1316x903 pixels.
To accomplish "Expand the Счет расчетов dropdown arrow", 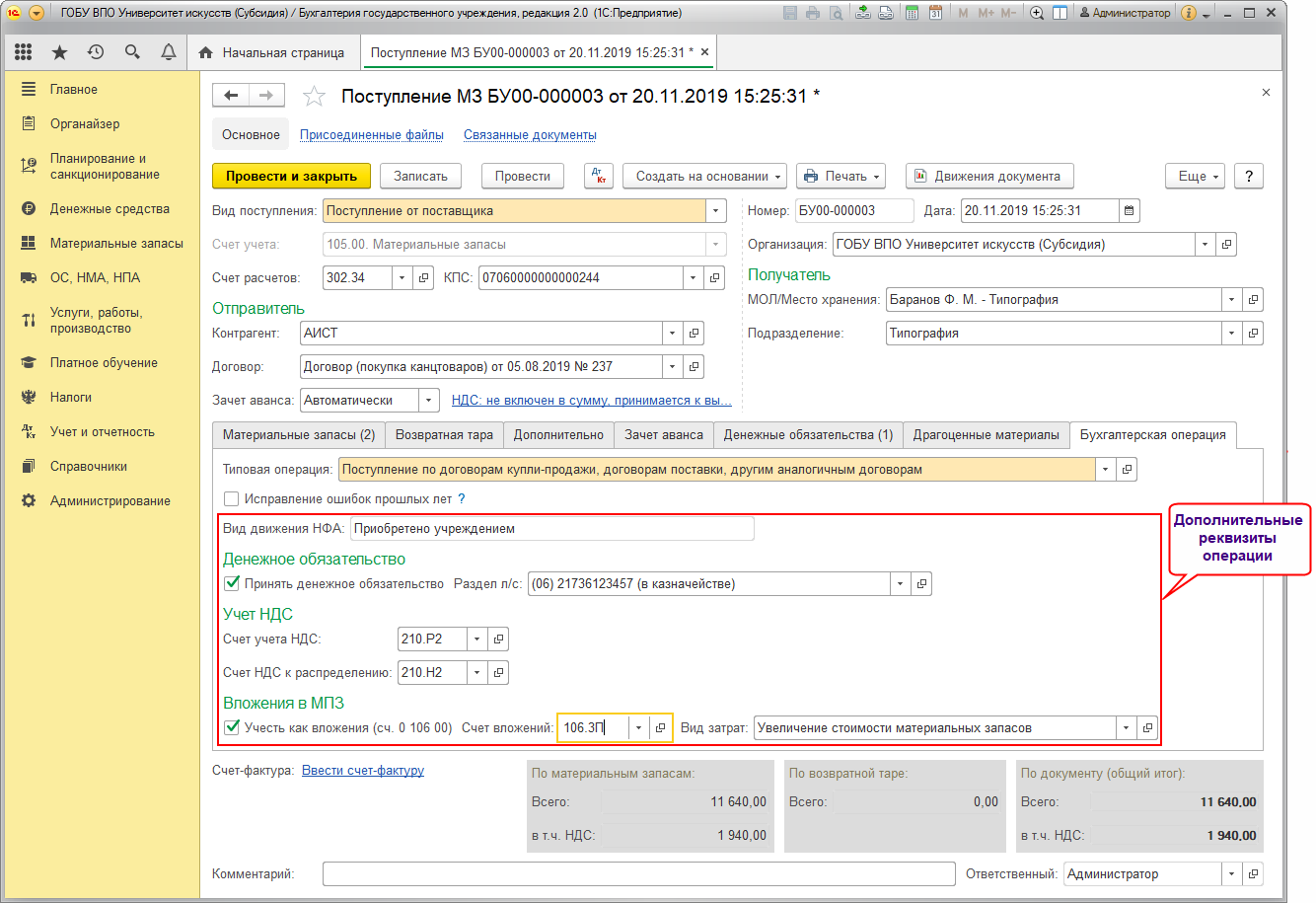I will (402, 277).
